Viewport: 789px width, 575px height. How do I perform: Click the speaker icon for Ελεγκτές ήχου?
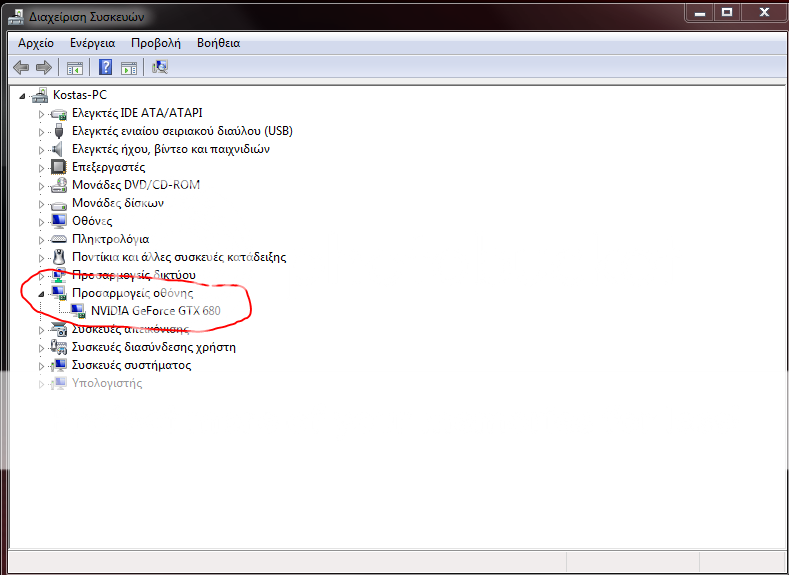58,149
